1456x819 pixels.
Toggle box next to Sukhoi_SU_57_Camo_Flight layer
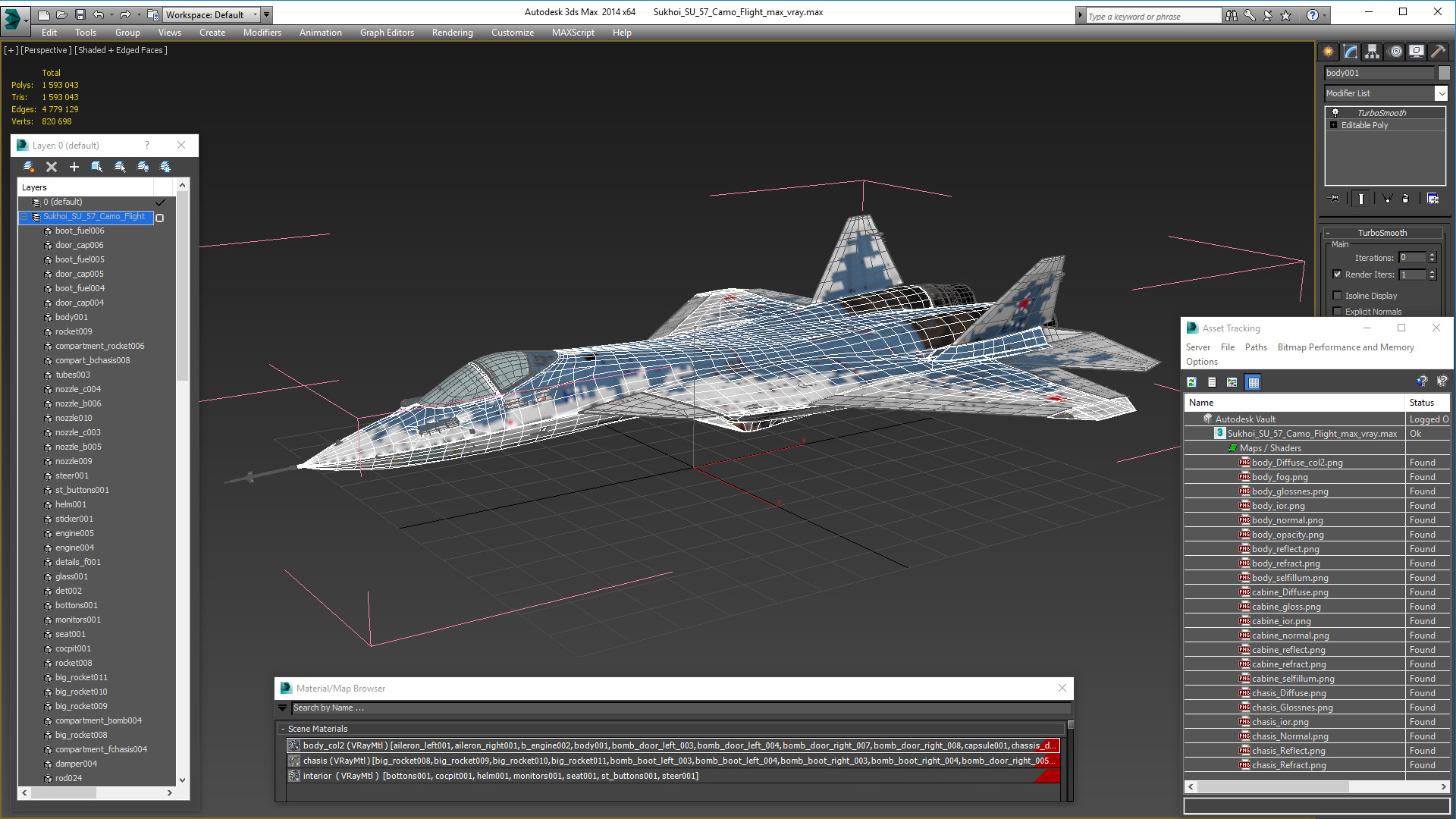pos(160,218)
